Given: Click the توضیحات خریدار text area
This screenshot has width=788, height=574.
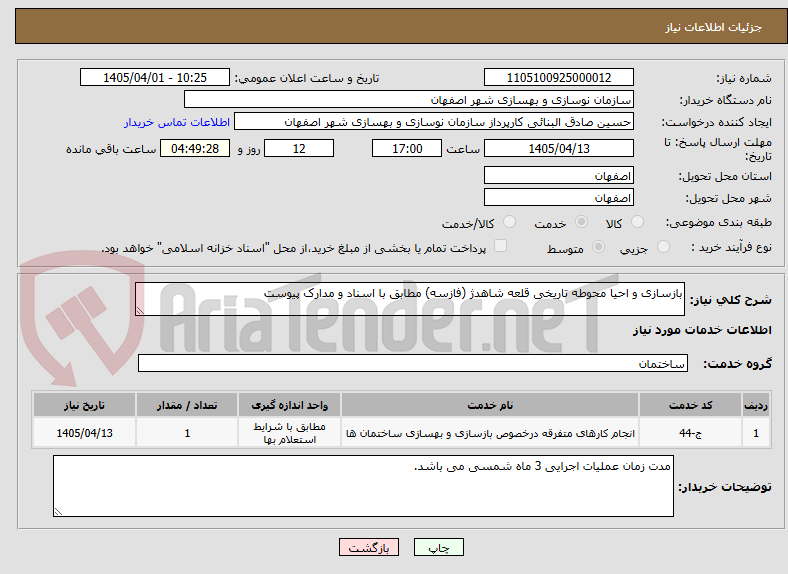Looking at the screenshot, I should [x=363, y=486].
